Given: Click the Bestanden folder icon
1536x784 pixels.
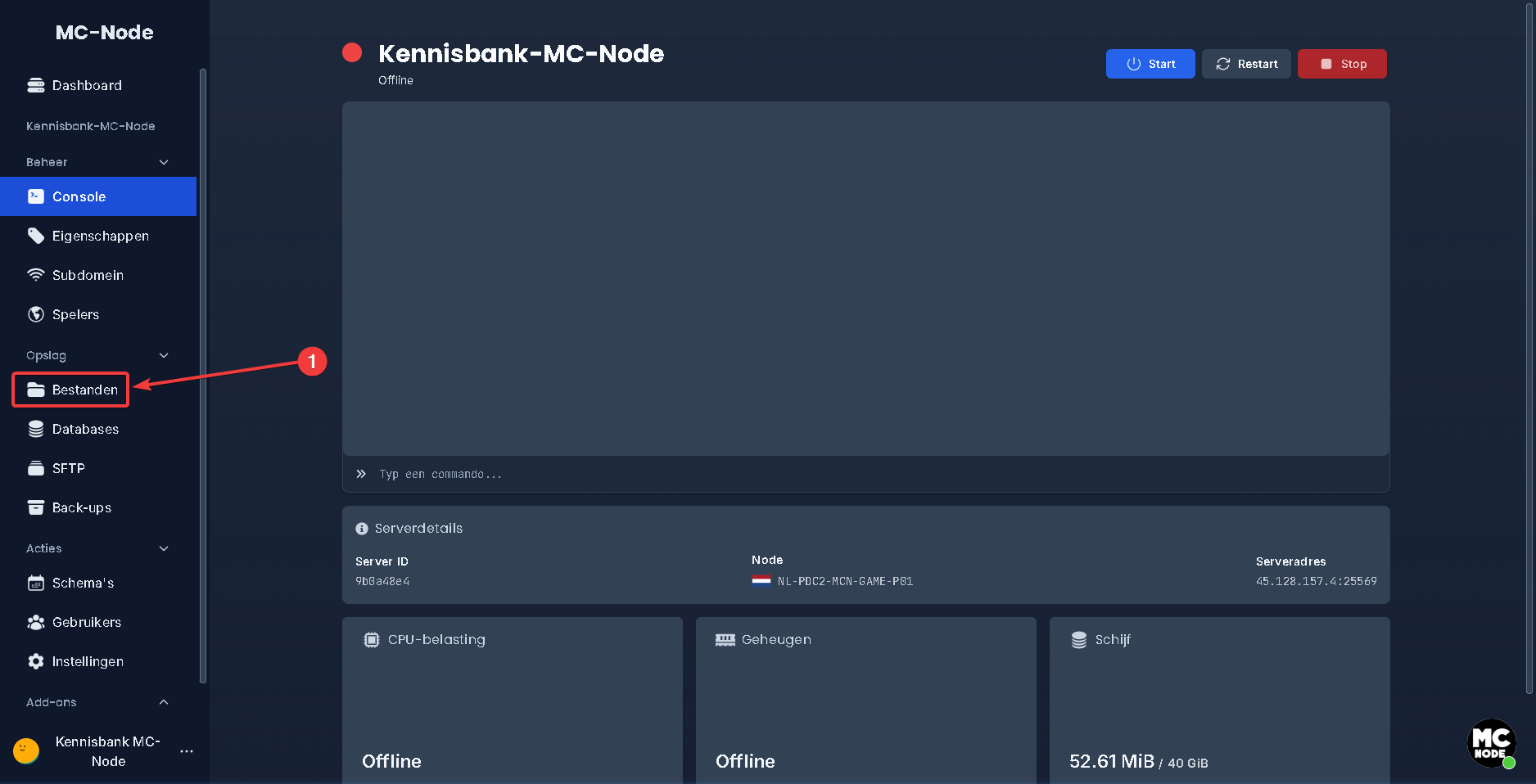Looking at the screenshot, I should 36,390.
